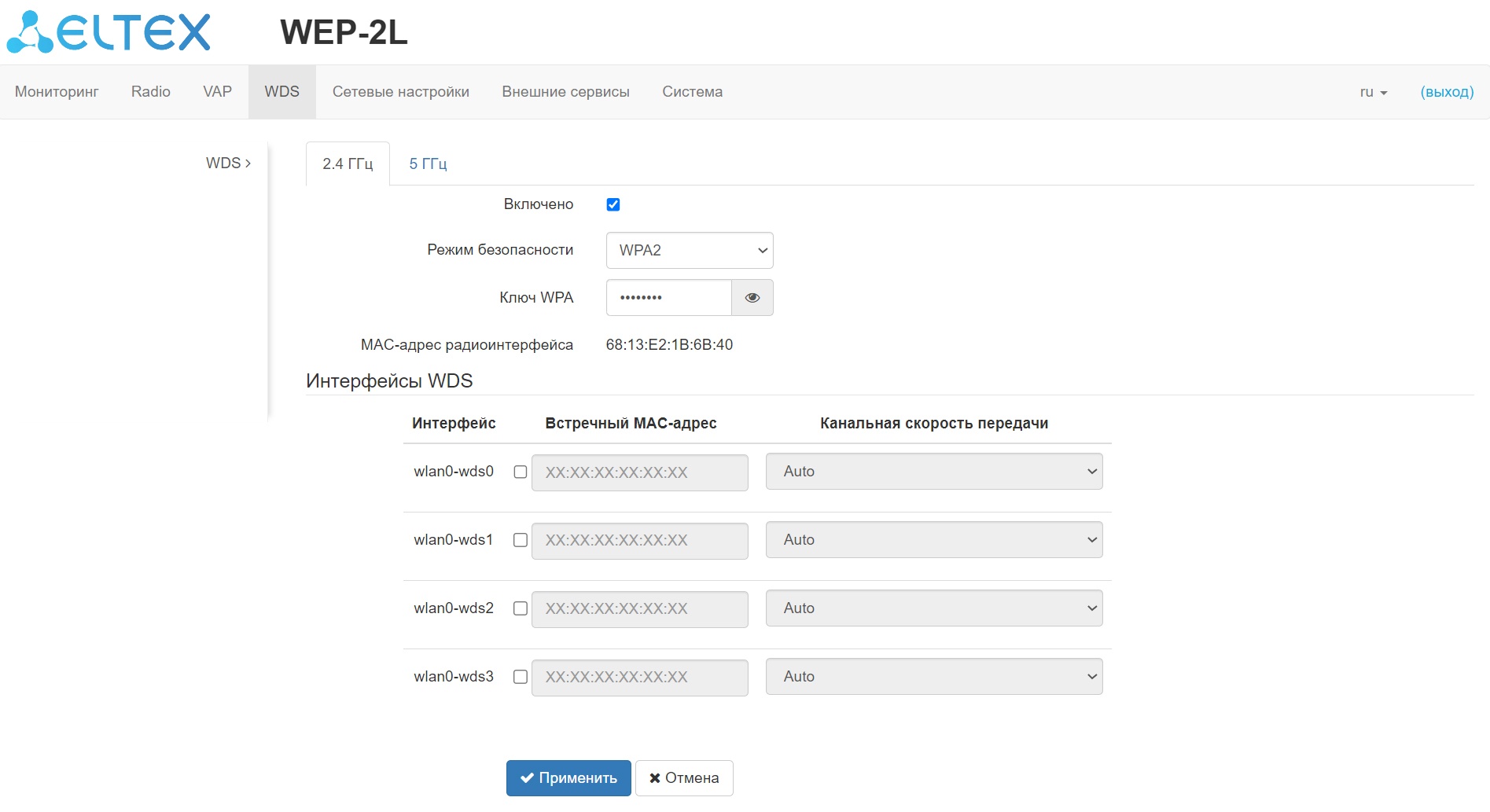Enable the wlan0-wds2 interface checkbox
This screenshot has height=812, width=1490.
click(521, 608)
